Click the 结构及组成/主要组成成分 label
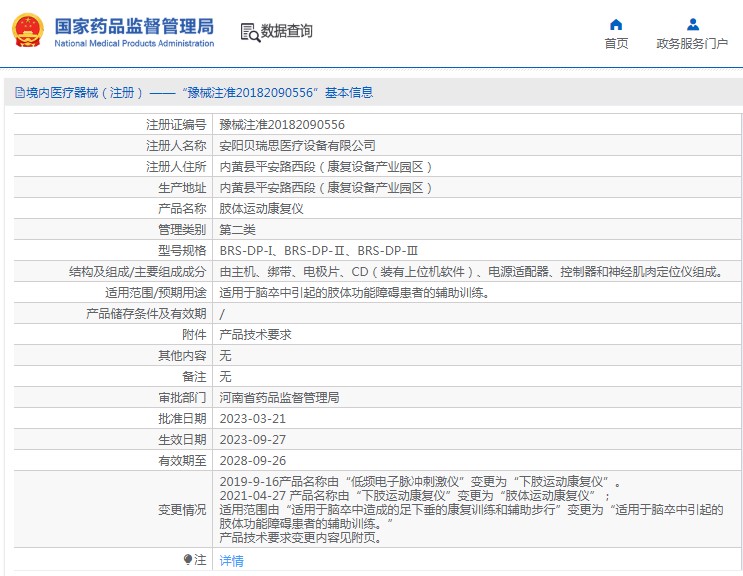The image size is (743, 576). (x=137, y=271)
